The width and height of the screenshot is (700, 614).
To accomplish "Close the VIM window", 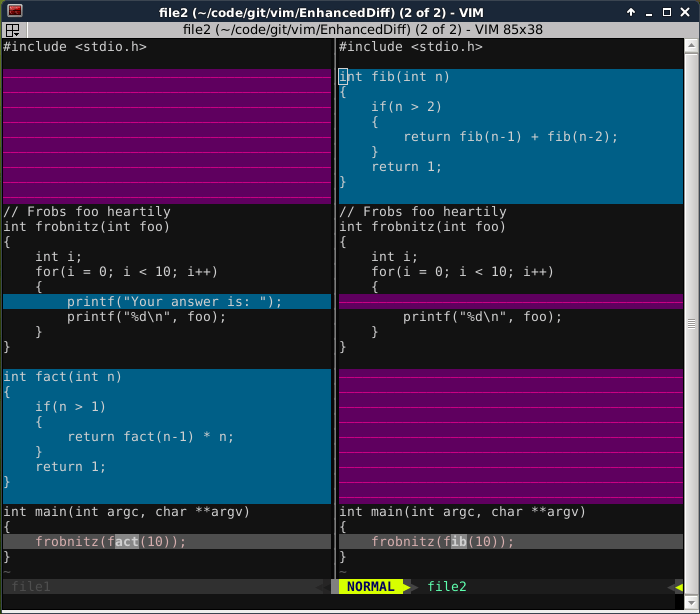I will tap(685, 12).
